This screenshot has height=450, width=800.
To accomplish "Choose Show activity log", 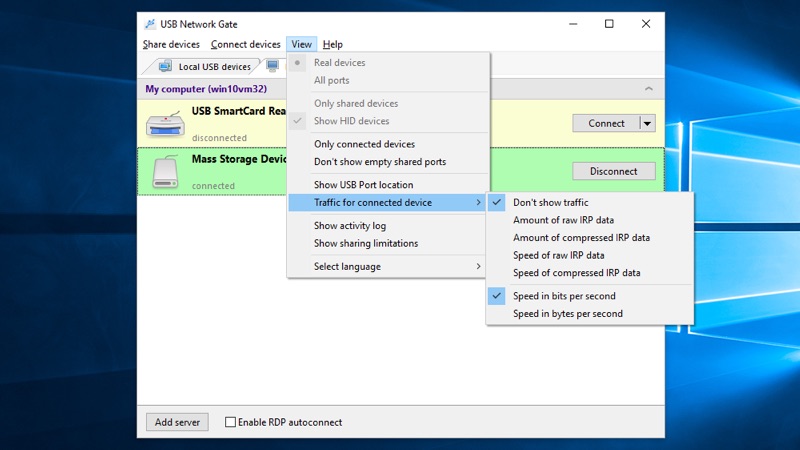I will pyautogui.click(x=388, y=226).
